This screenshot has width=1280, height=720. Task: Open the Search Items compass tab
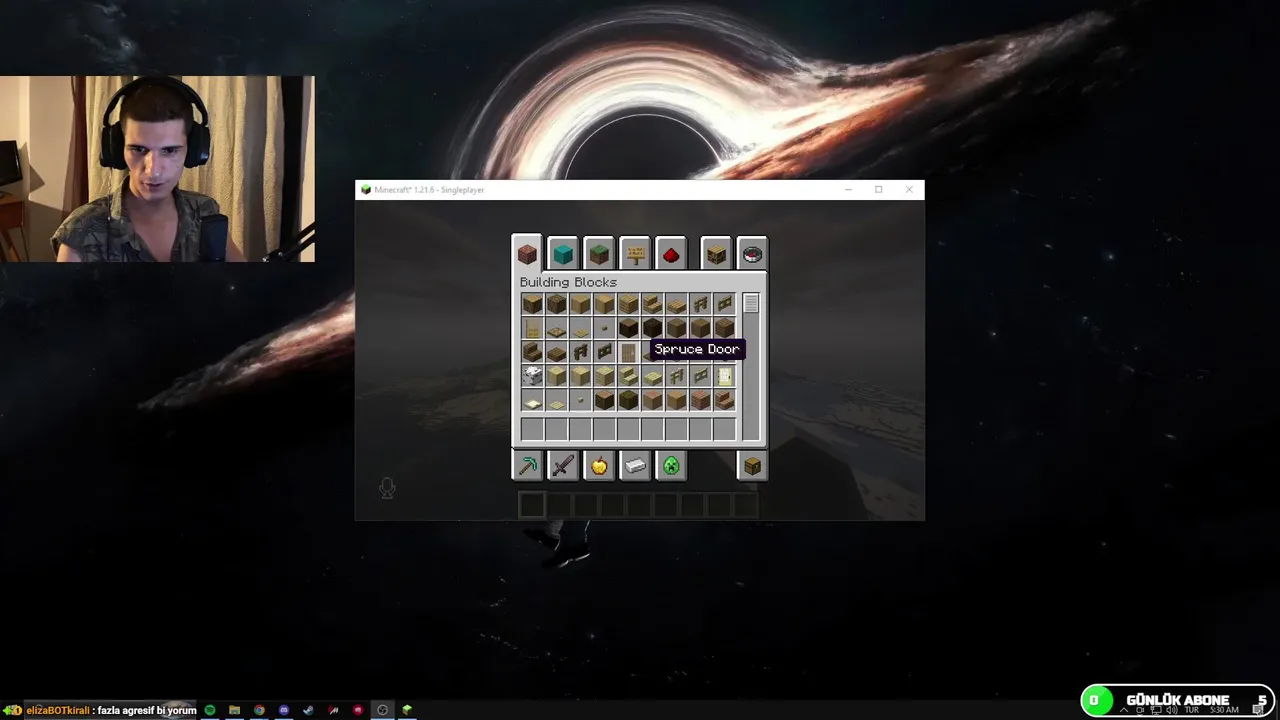pos(752,254)
